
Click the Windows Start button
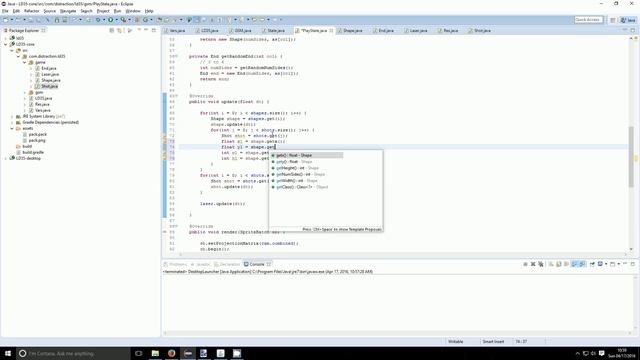point(7,353)
